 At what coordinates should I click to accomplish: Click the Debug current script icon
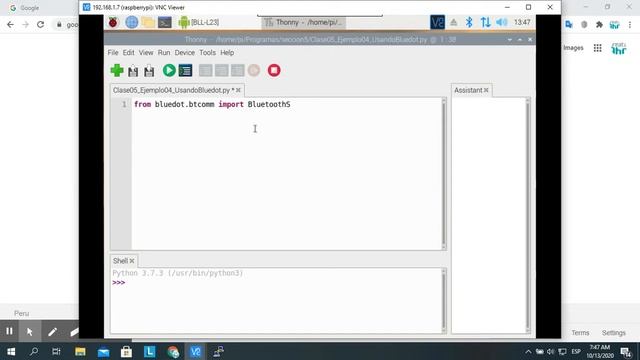(185, 71)
